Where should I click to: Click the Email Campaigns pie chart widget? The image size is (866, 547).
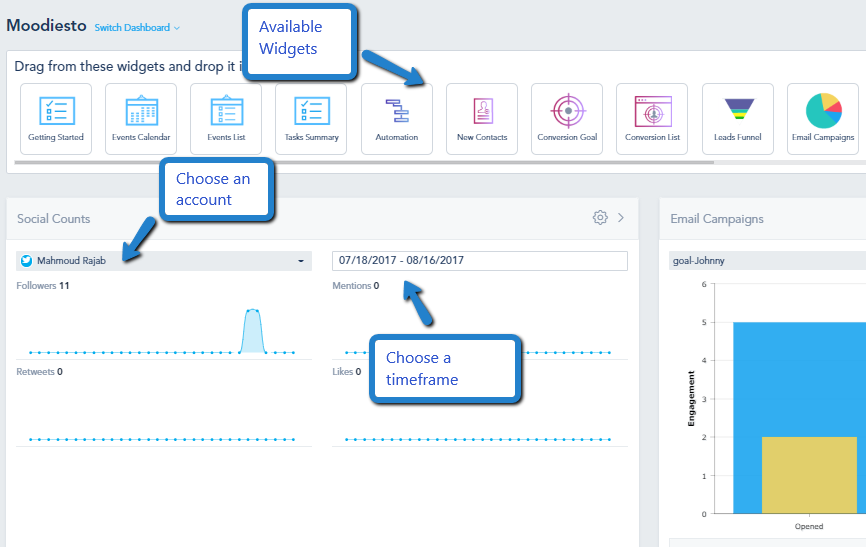pos(823,119)
